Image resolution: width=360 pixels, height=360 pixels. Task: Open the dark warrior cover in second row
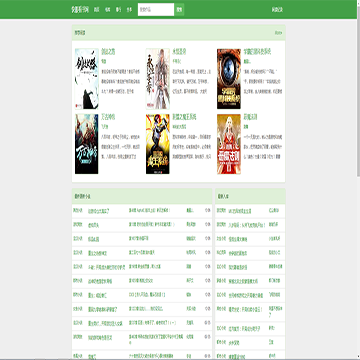point(87,144)
